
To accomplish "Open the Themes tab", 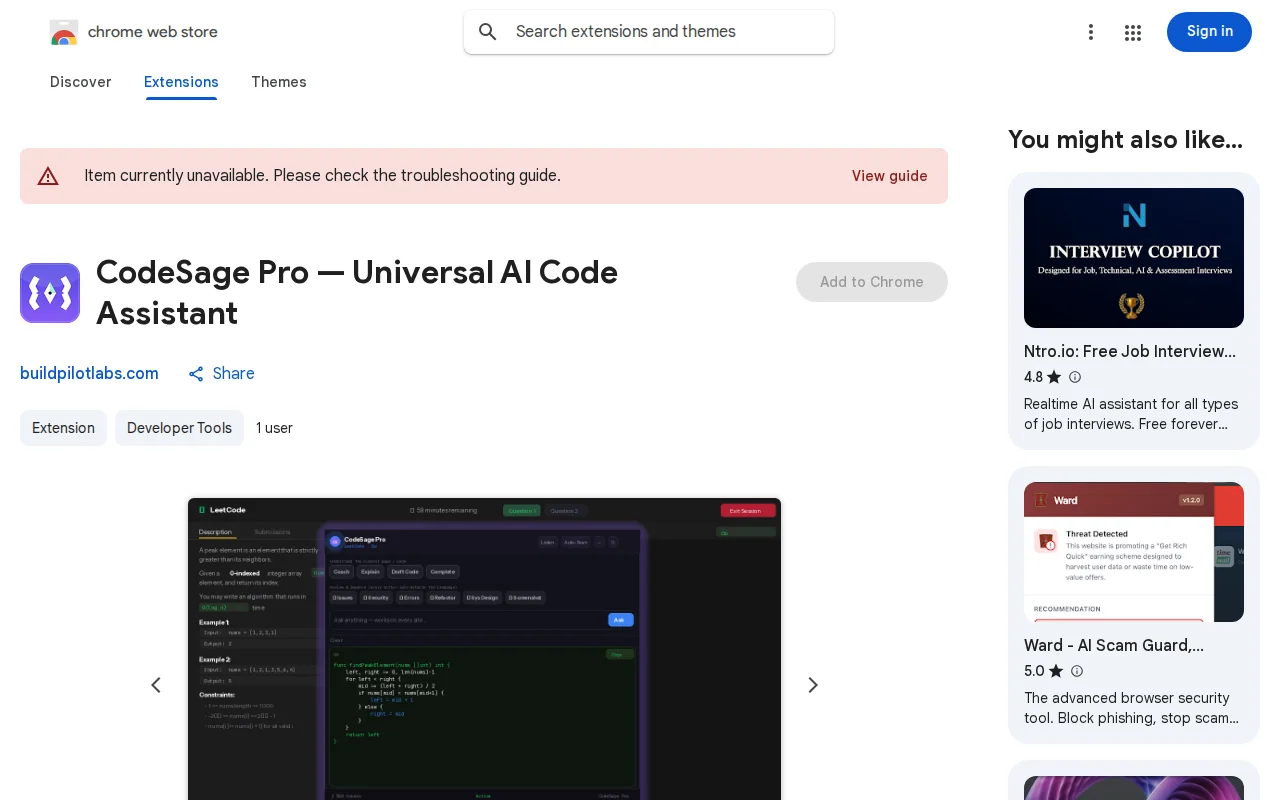I will (x=279, y=82).
